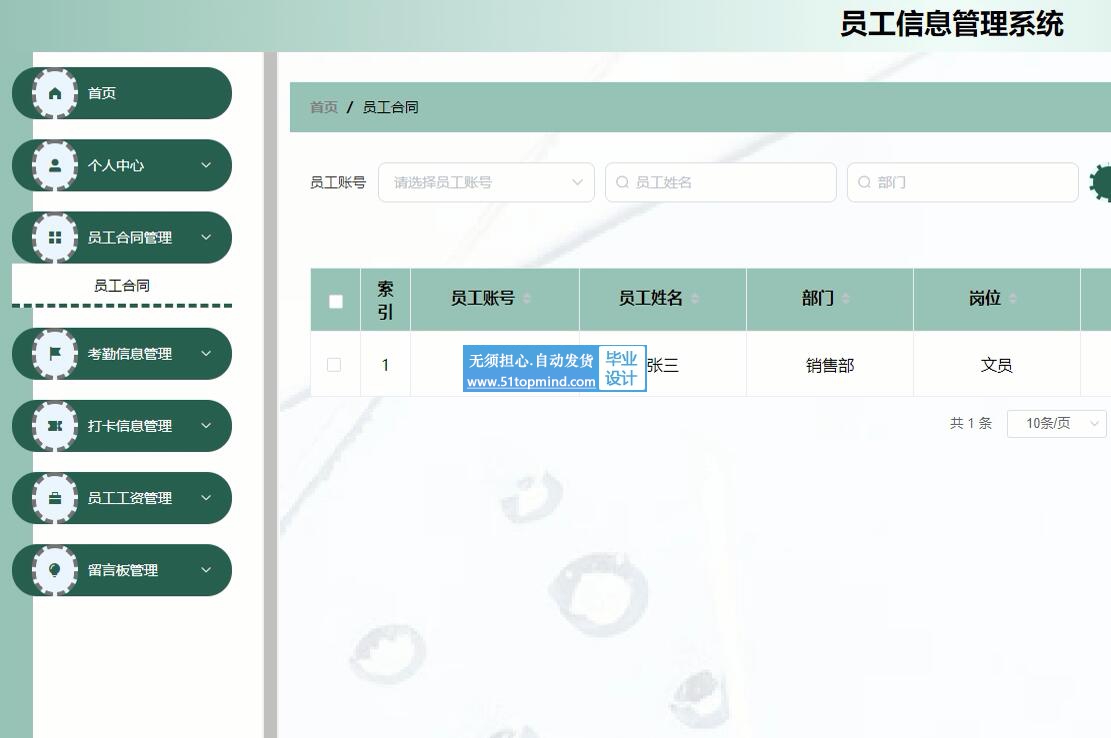
Task: Click the search icon in 员工姓名 field
Action: (622, 182)
